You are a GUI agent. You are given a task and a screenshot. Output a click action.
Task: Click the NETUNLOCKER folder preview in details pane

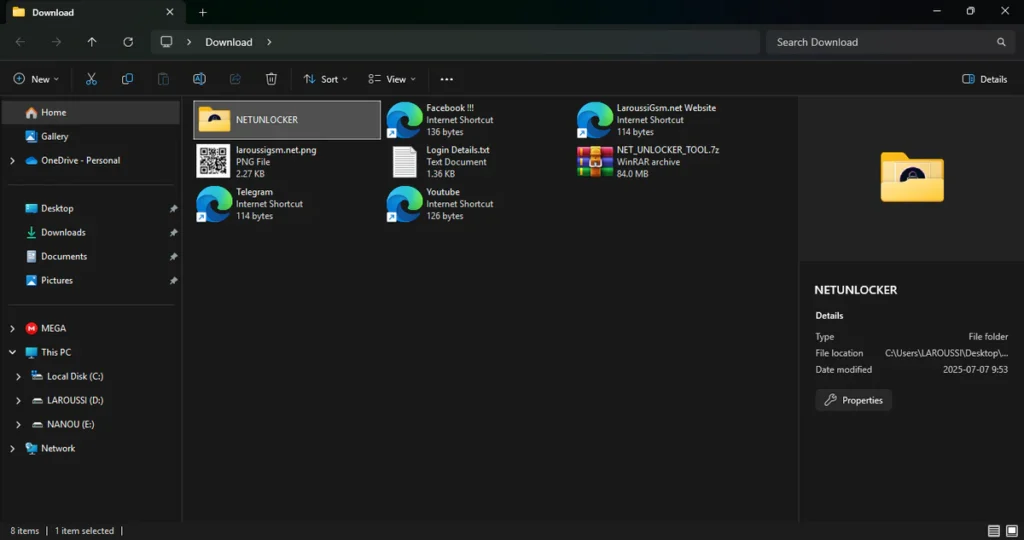pyautogui.click(x=912, y=177)
